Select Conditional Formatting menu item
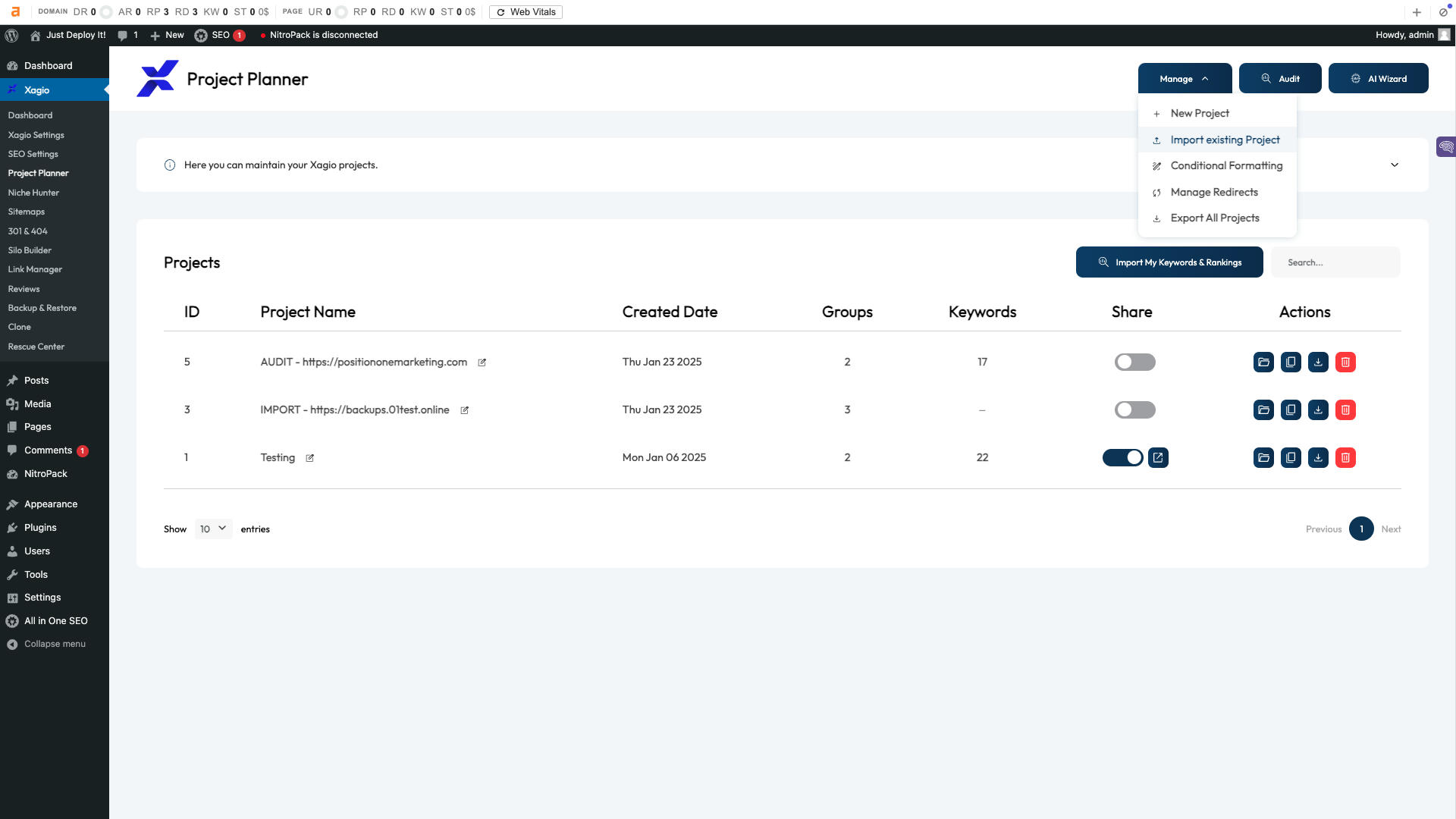 [x=1217, y=166]
